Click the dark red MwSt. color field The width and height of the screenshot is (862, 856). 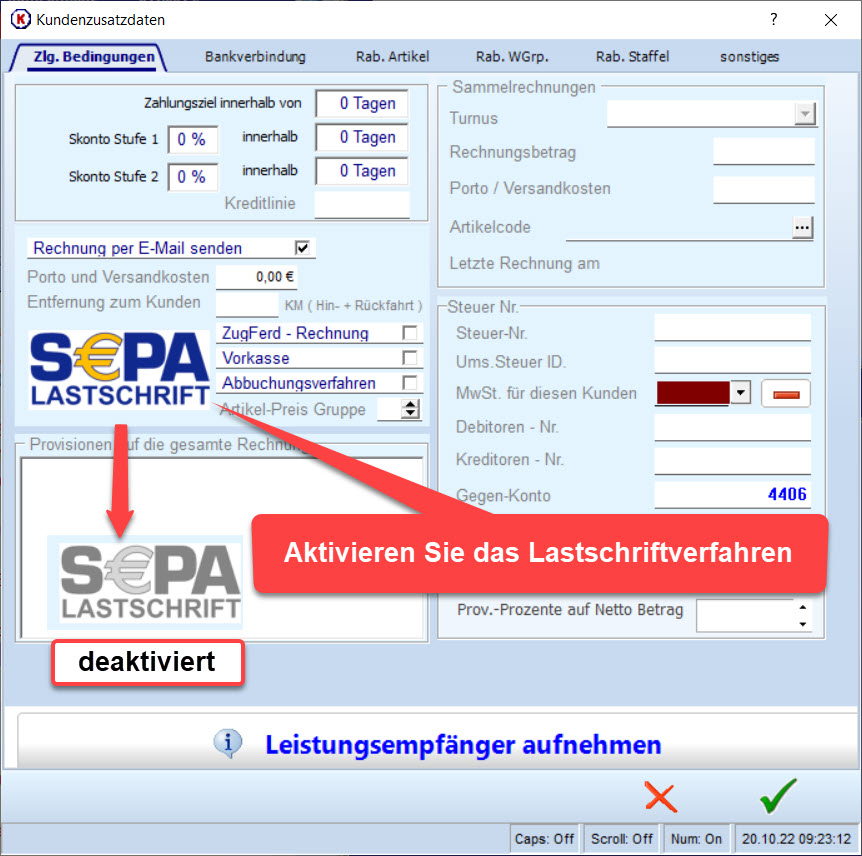pos(692,393)
